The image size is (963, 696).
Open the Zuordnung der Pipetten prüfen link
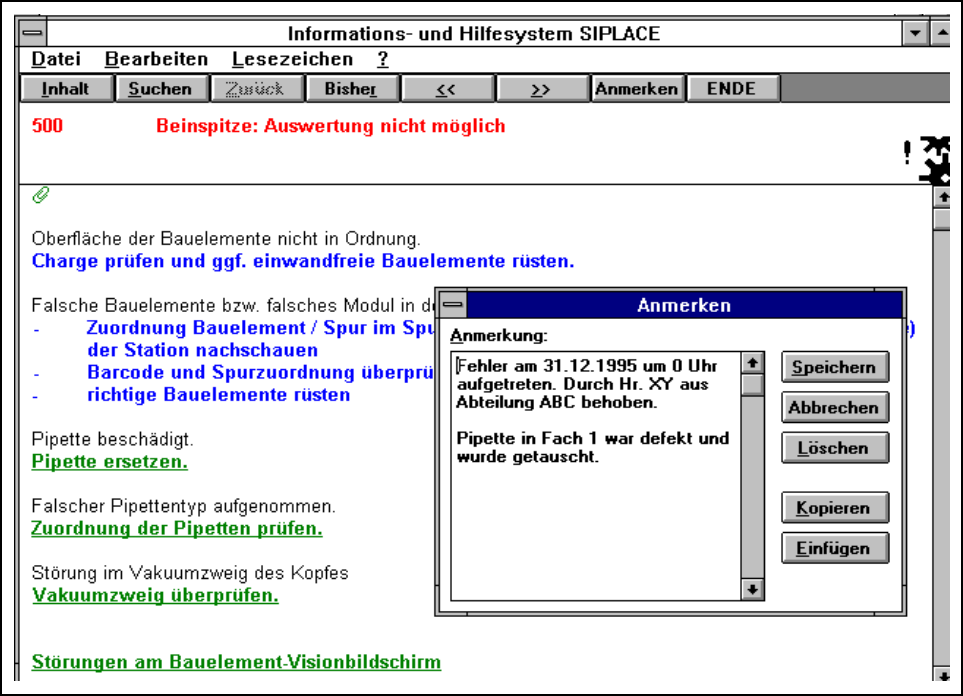click(176, 528)
